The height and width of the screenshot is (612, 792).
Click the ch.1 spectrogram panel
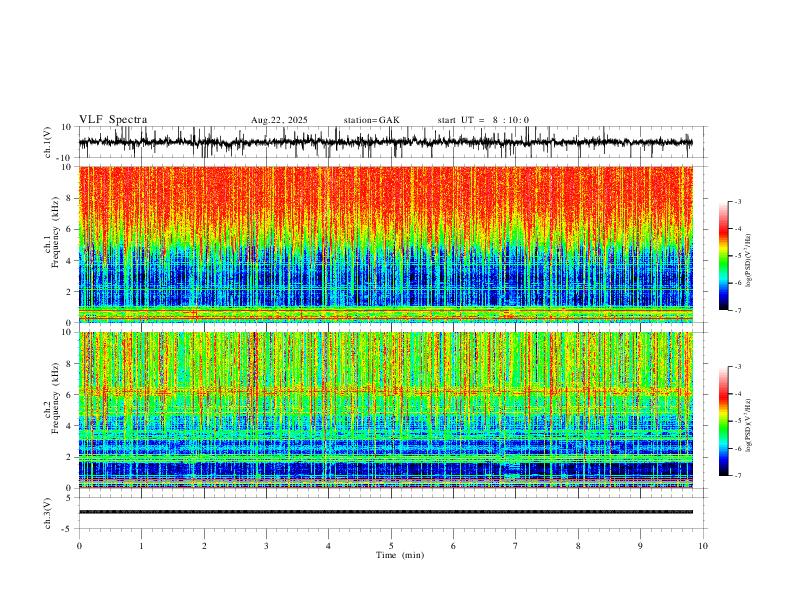click(385, 244)
